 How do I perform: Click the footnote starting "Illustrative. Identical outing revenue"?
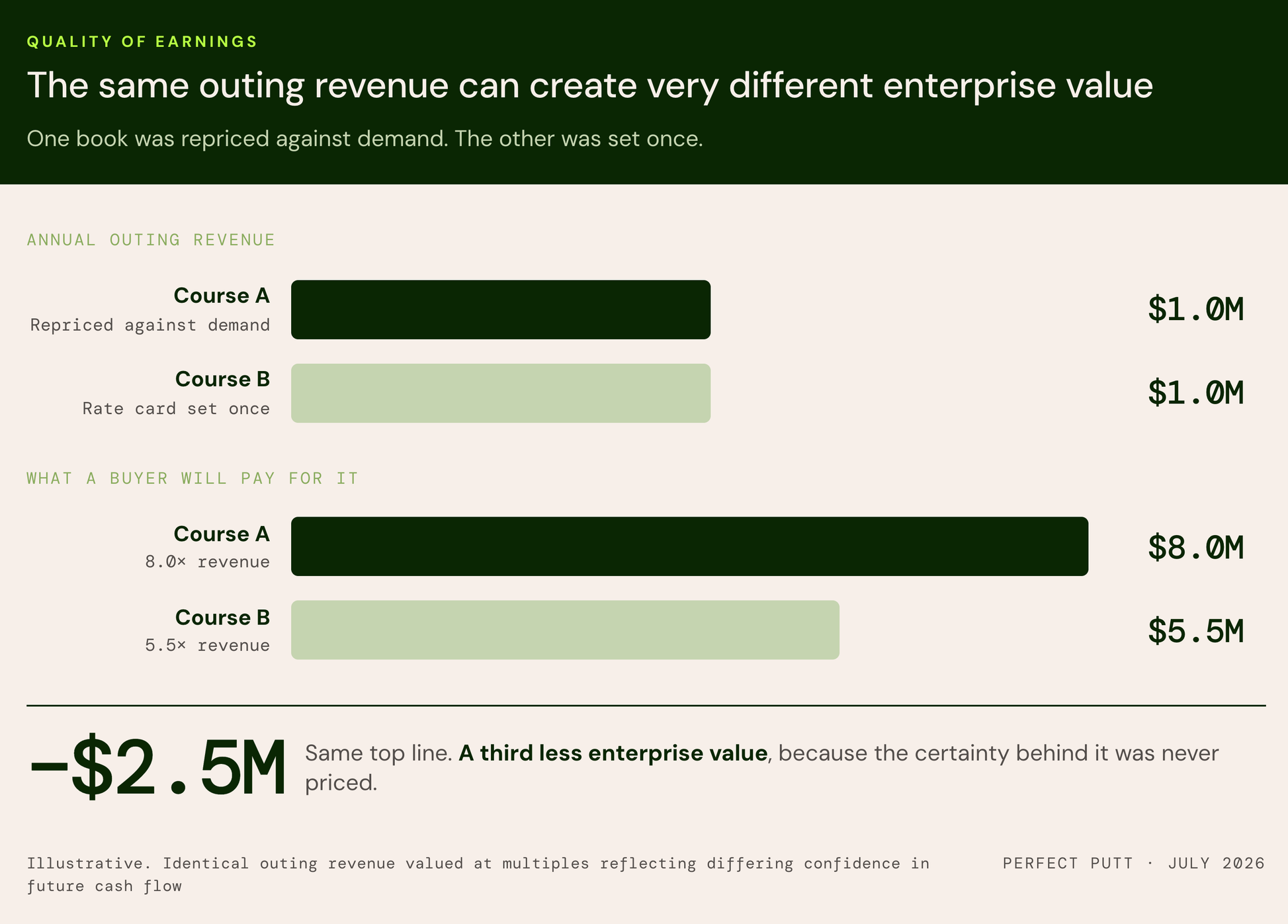coord(478,874)
